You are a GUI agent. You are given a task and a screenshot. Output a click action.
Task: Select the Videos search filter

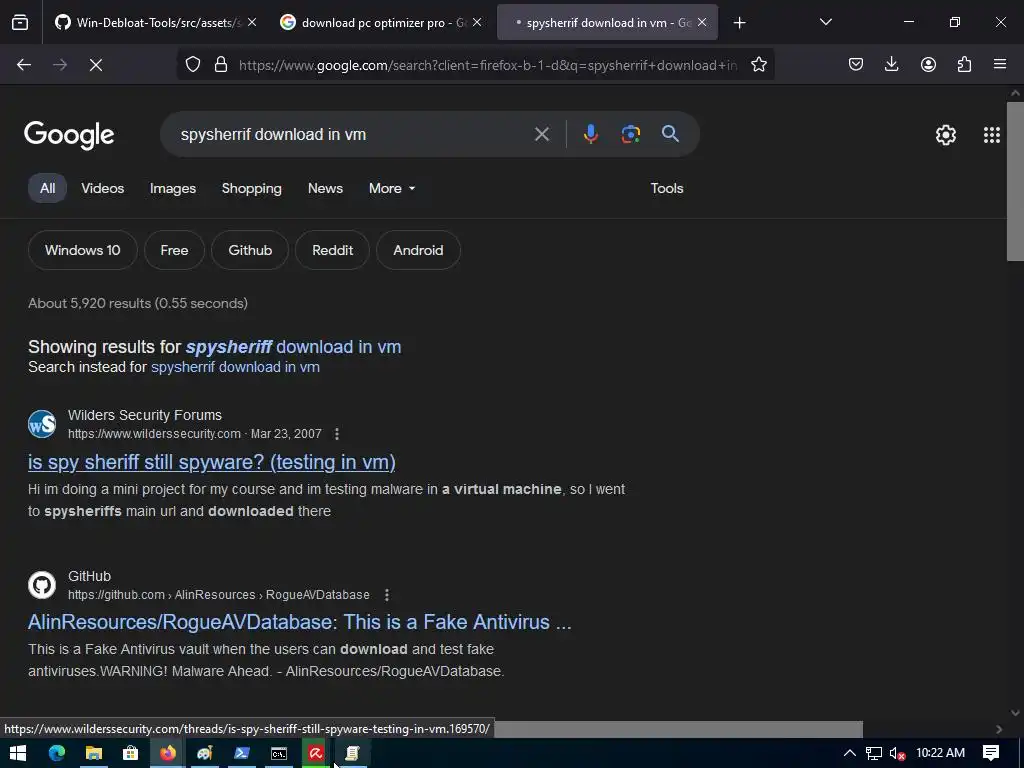coord(103,188)
